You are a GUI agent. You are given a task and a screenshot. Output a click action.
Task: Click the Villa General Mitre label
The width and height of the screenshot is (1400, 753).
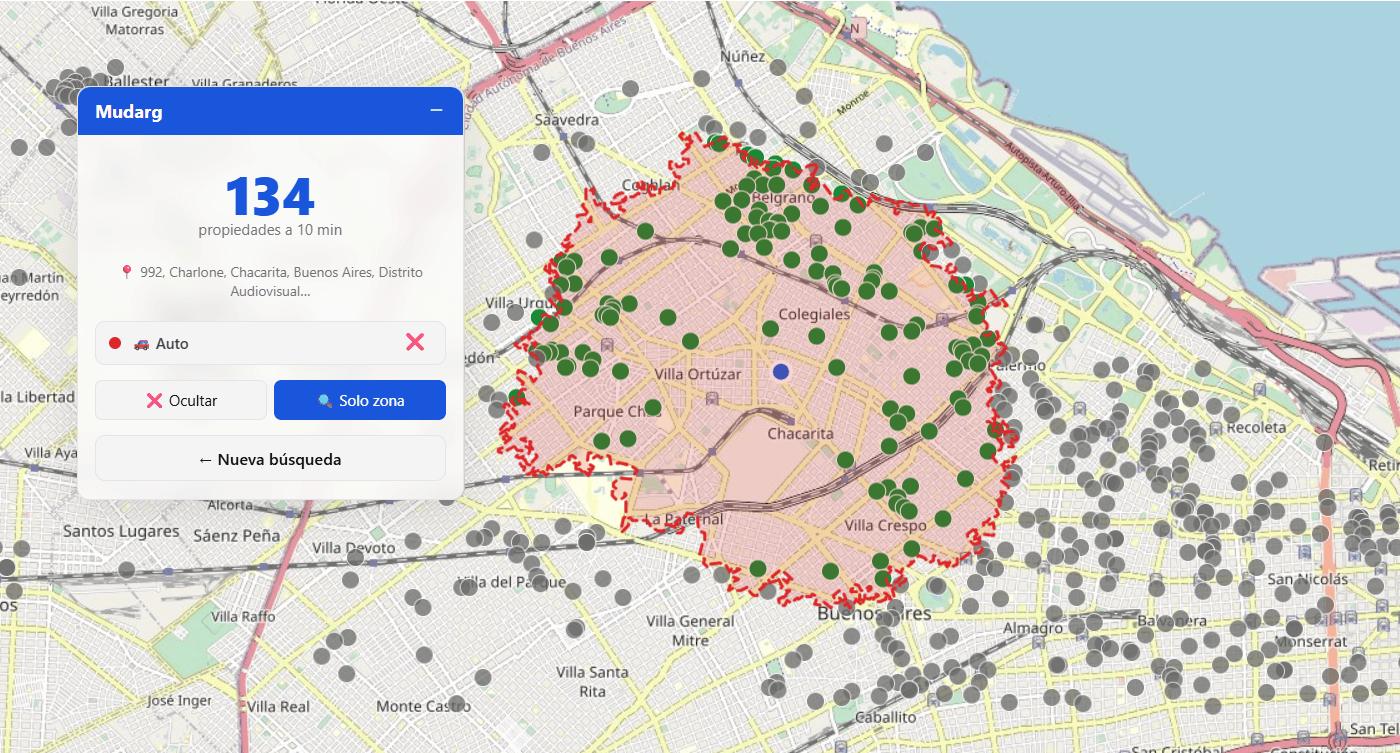tap(691, 630)
